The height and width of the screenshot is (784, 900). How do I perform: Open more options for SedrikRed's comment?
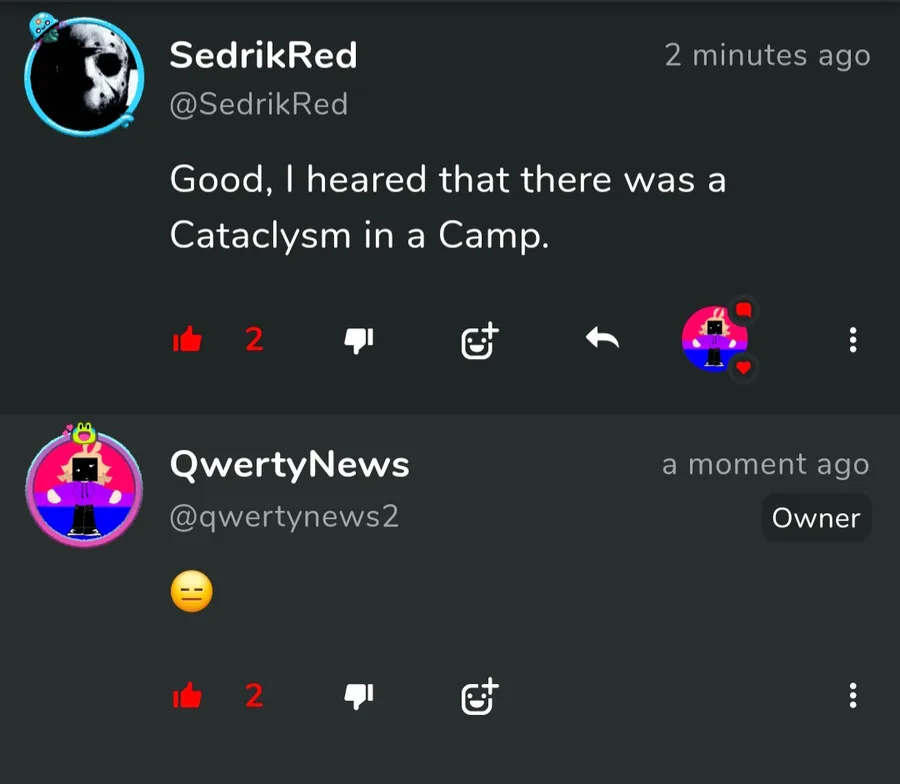(x=853, y=340)
